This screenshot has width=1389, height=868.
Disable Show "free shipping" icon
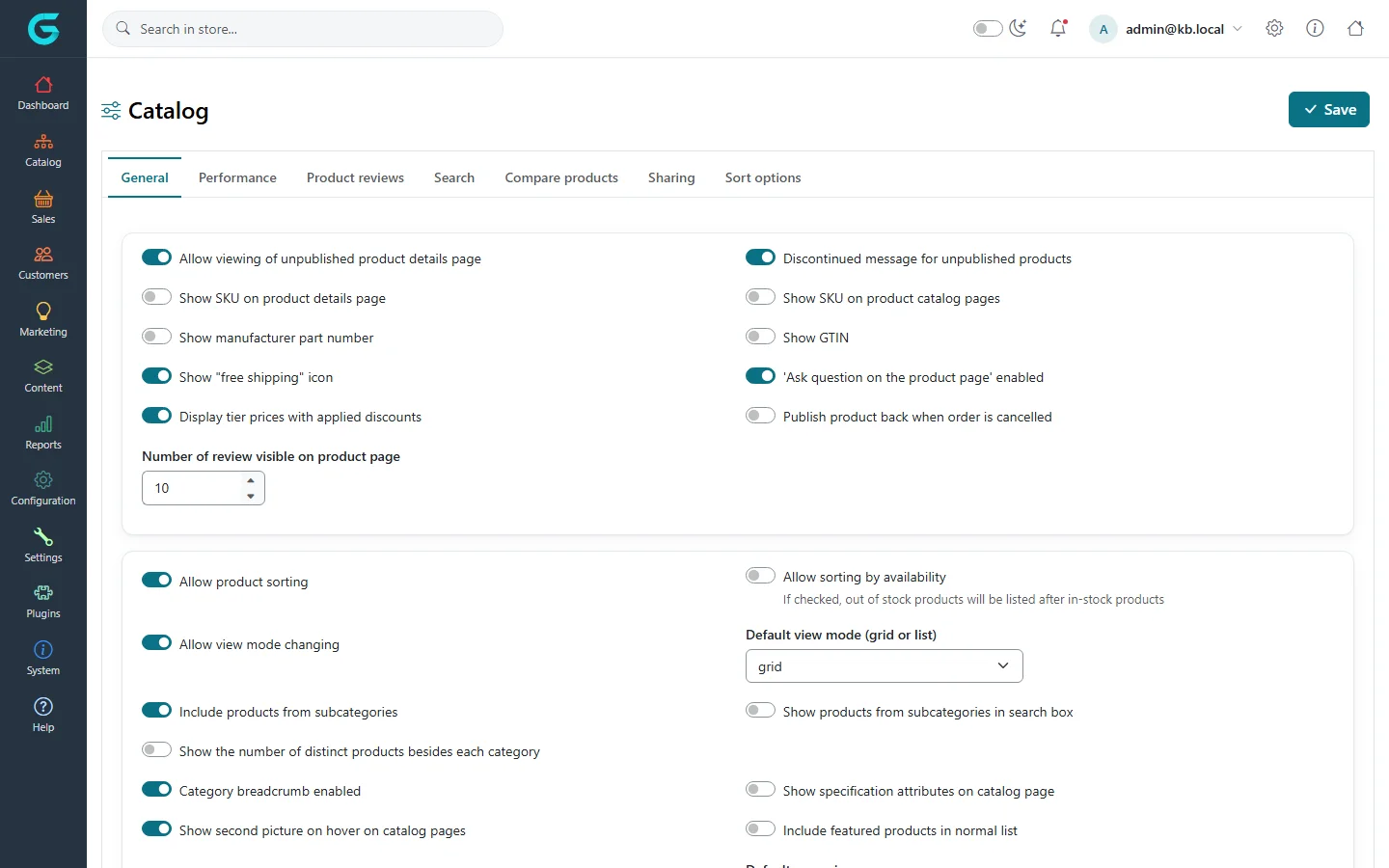[156, 376]
